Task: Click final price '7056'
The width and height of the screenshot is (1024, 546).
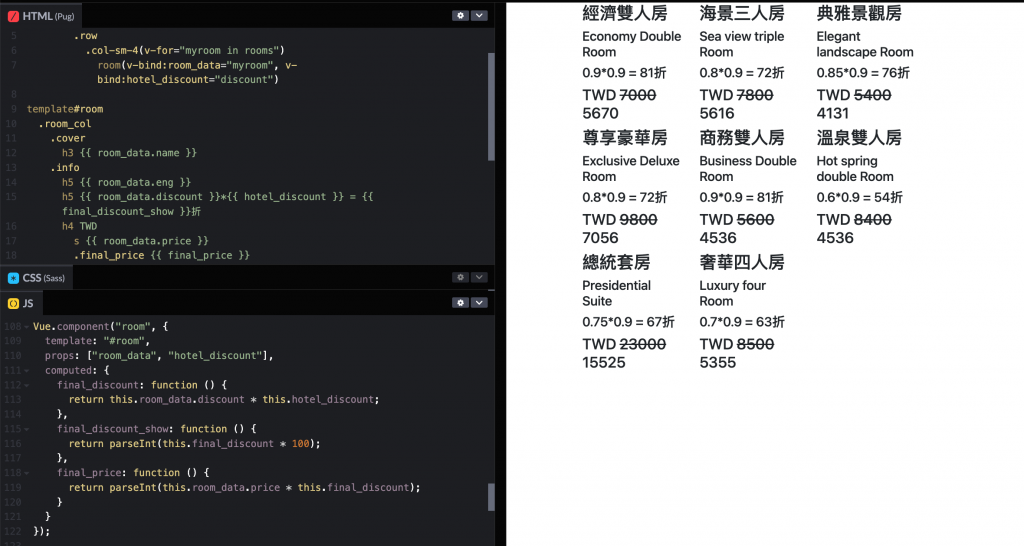Action: (600, 238)
